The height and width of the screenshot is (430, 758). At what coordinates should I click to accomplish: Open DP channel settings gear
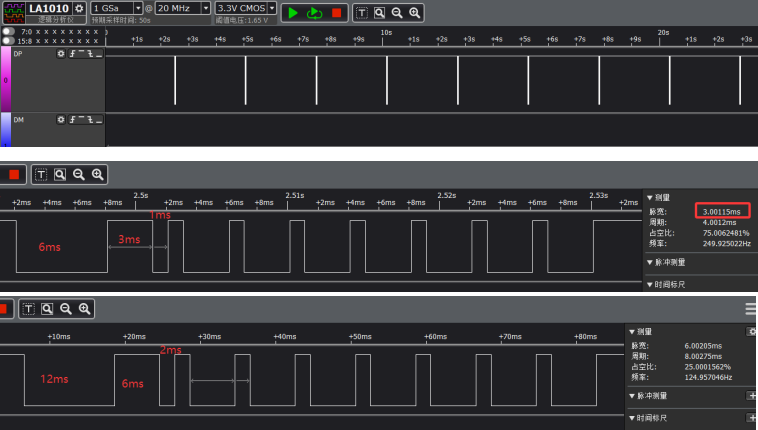pyautogui.click(x=60, y=54)
